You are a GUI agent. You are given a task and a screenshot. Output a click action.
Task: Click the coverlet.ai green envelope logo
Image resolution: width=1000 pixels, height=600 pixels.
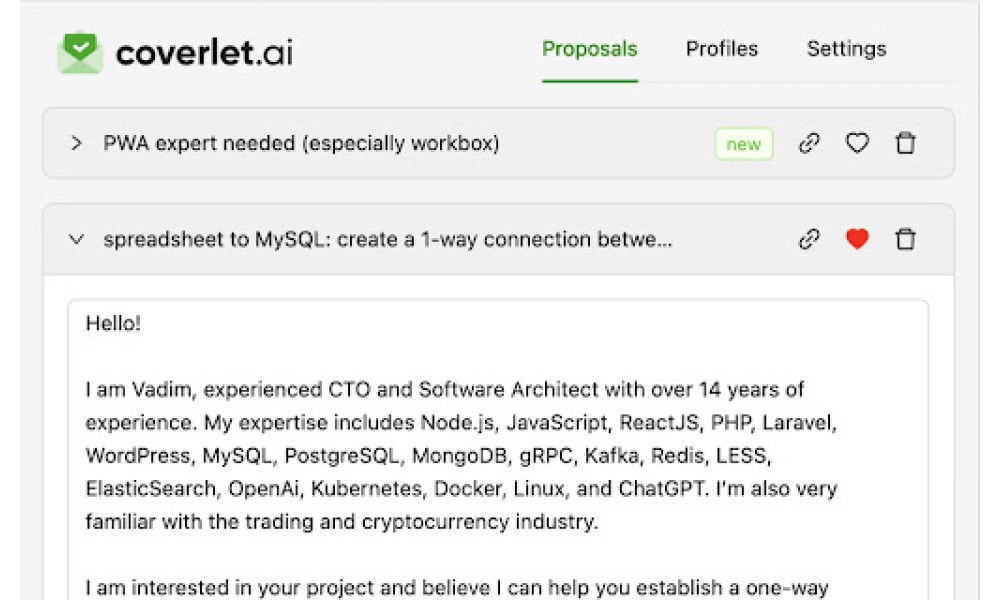pos(80,52)
